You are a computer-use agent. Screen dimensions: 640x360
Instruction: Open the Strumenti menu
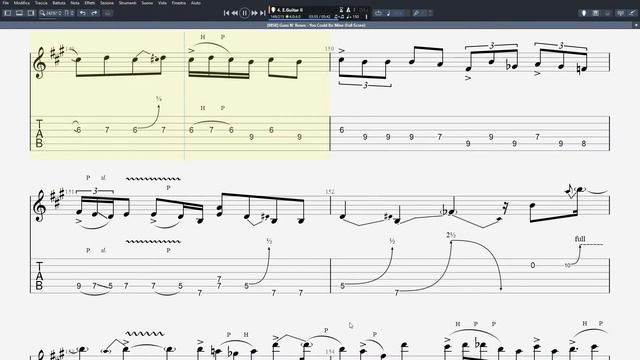pos(127,3)
